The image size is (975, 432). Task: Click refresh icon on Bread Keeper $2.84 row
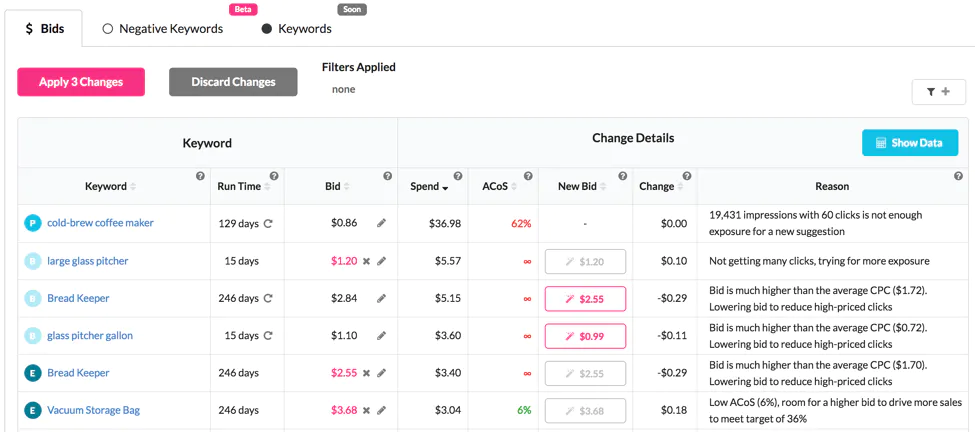(x=268, y=298)
